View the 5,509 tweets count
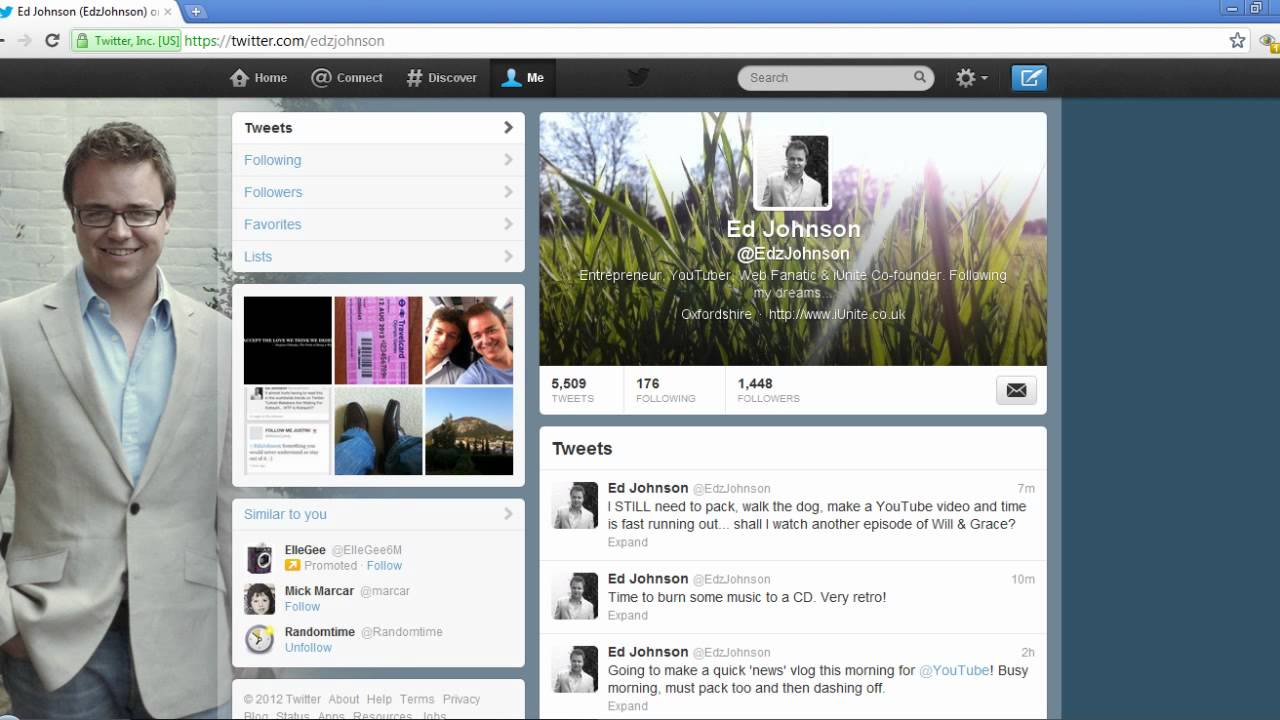 pos(573,390)
